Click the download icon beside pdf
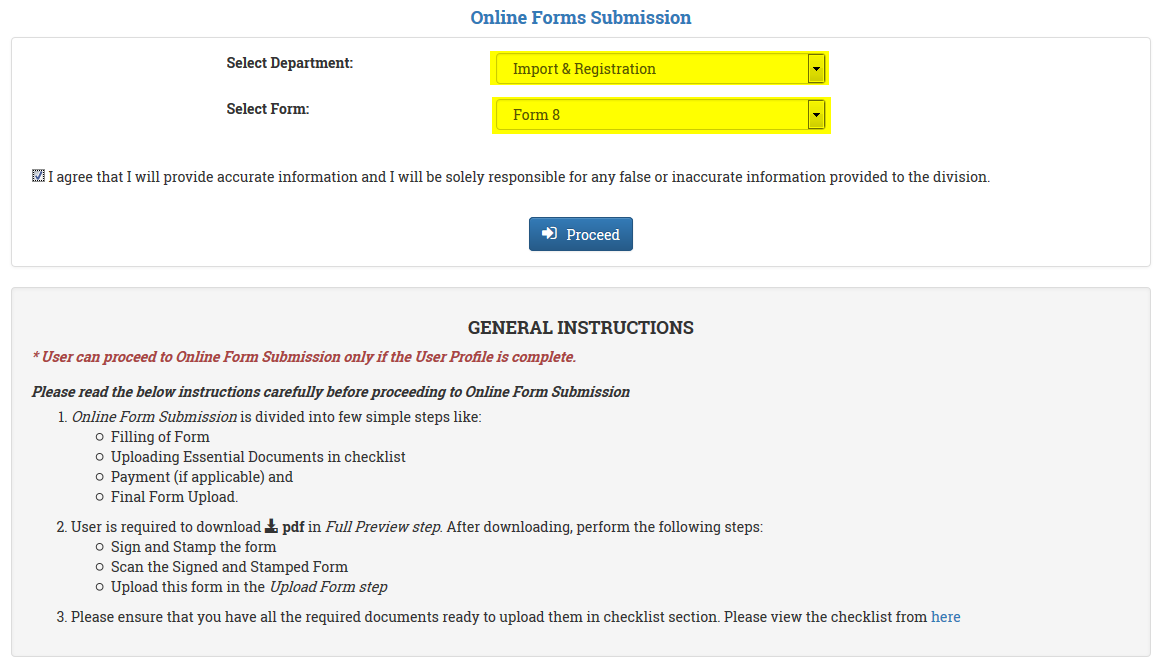 click(x=271, y=526)
